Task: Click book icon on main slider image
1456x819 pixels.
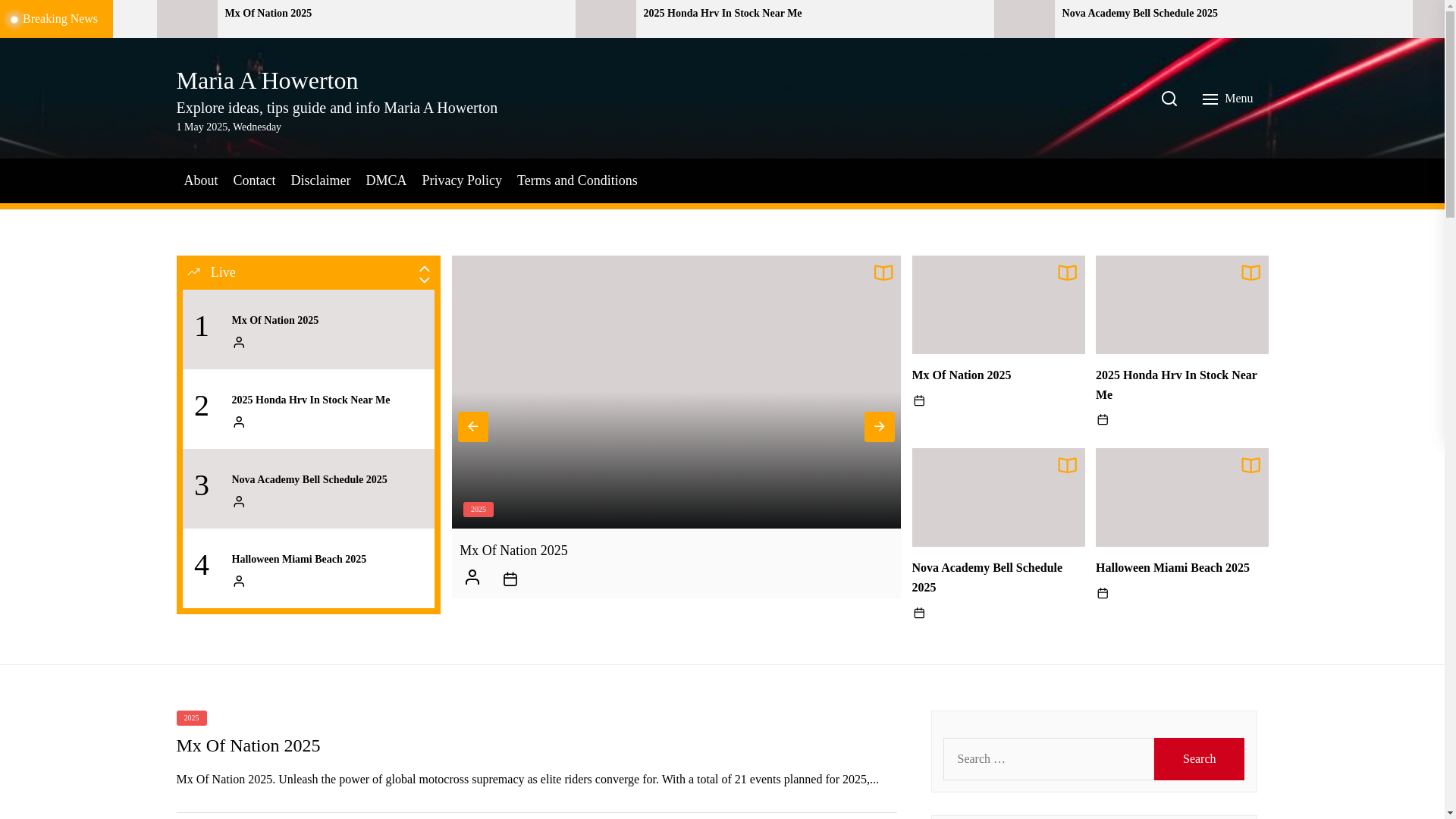Action: 883,273
